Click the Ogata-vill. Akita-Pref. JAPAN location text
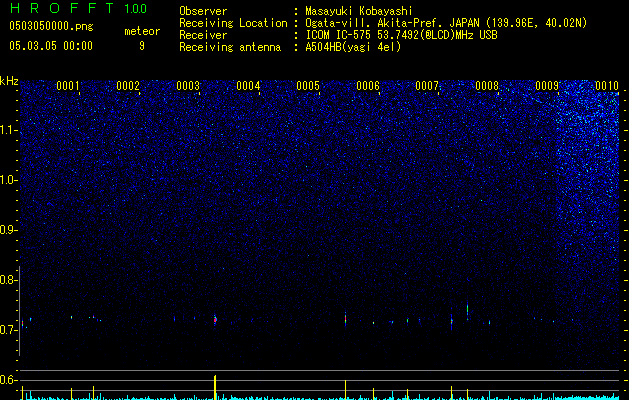Image resolution: width=629 pixels, height=400 pixels. [x=446, y=23]
